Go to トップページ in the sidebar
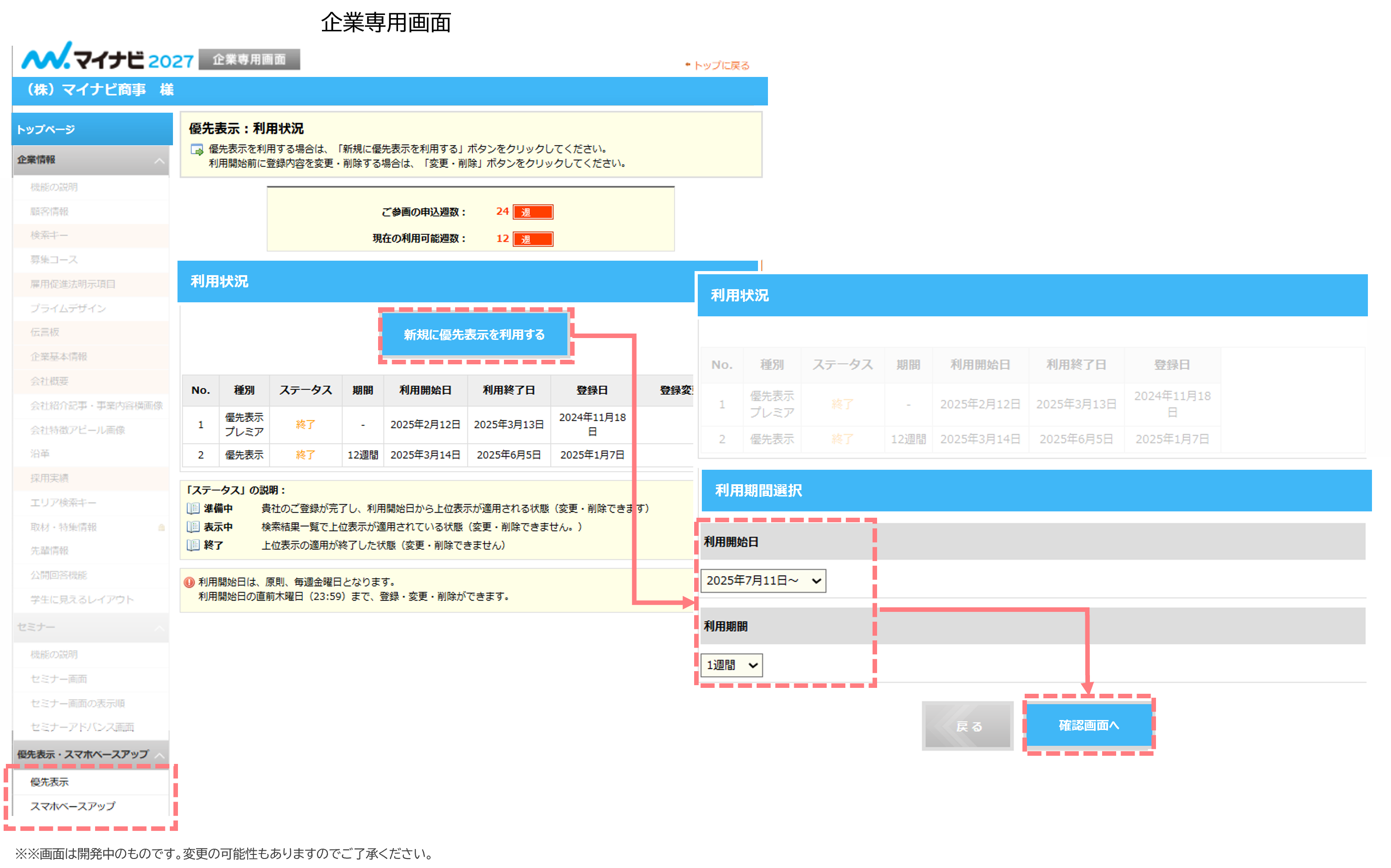The height and width of the screenshot is (868, 1391). point(46,130)
